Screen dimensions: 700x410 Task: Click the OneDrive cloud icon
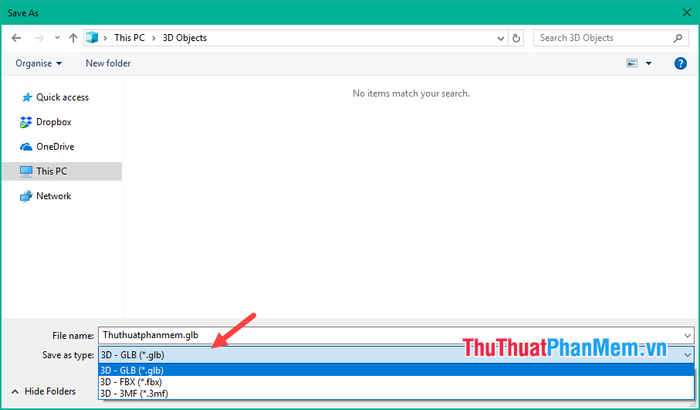point(26,146)
